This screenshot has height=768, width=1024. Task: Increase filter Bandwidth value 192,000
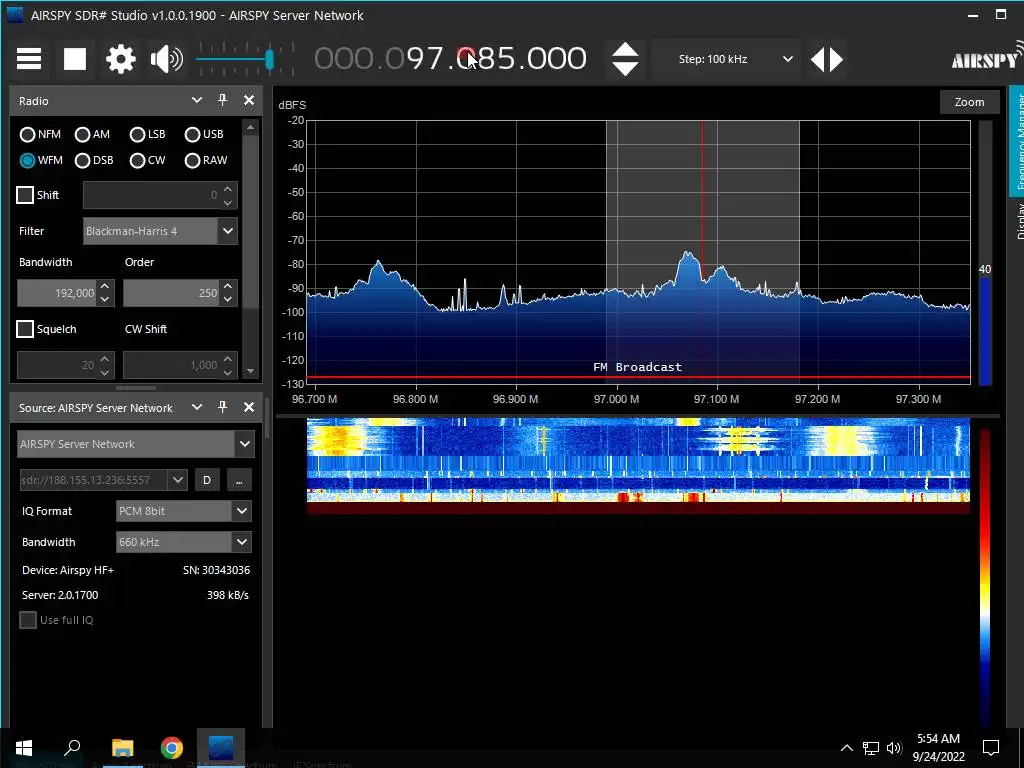[105, 286]
